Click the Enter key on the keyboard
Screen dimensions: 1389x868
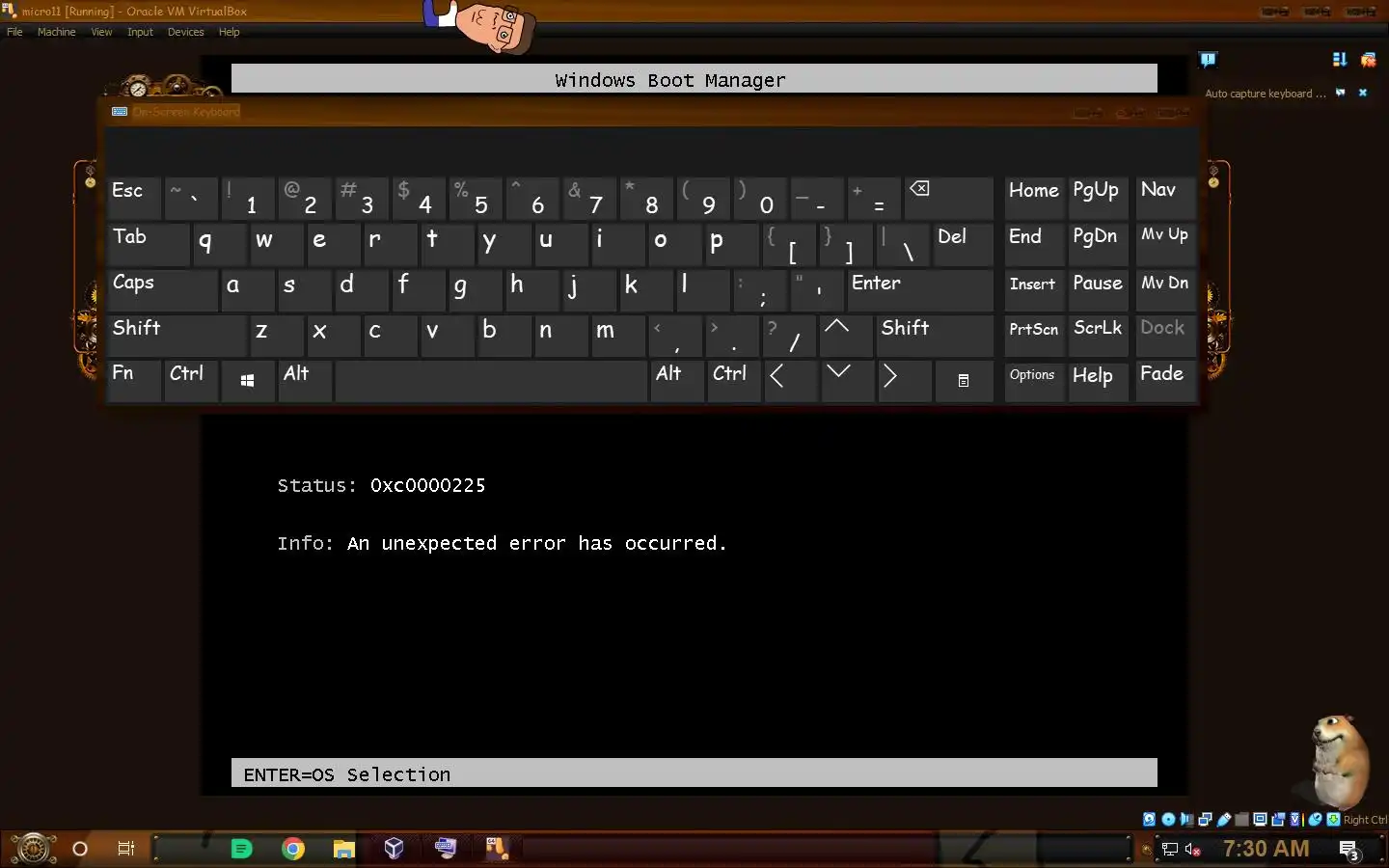point(919,289)
